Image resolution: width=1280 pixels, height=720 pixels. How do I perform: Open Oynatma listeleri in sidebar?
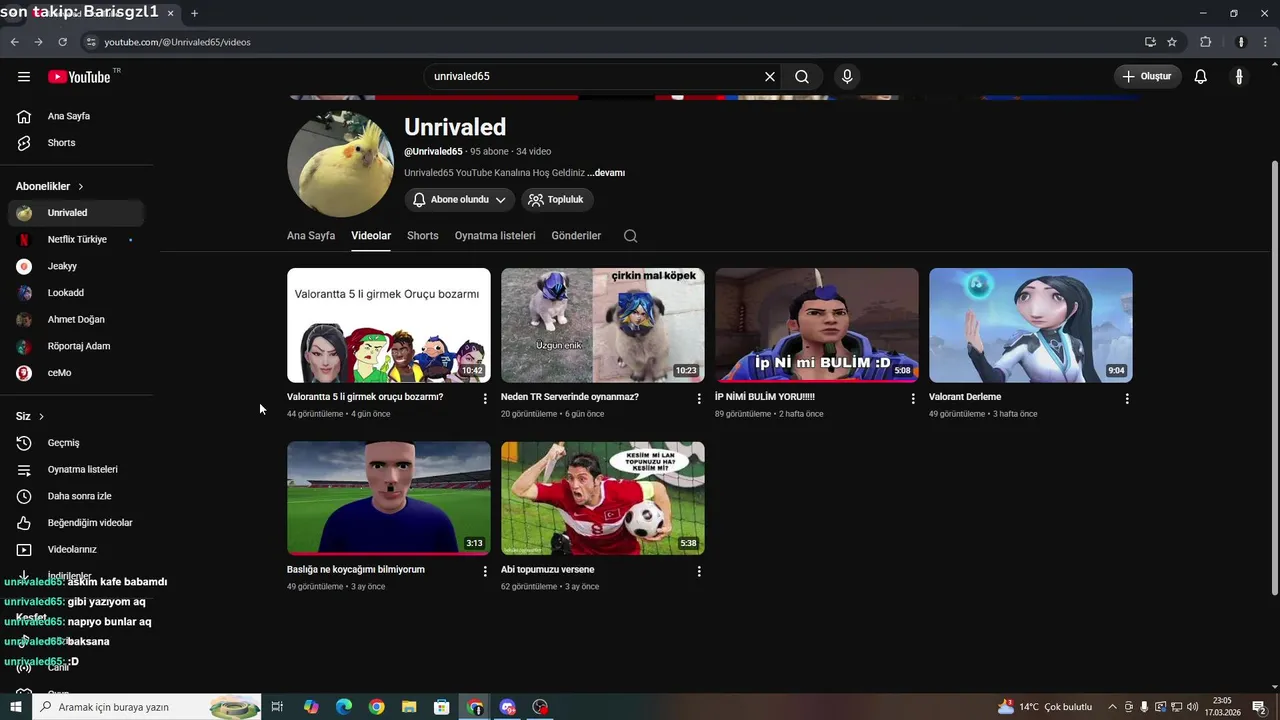tap(76, 470)
